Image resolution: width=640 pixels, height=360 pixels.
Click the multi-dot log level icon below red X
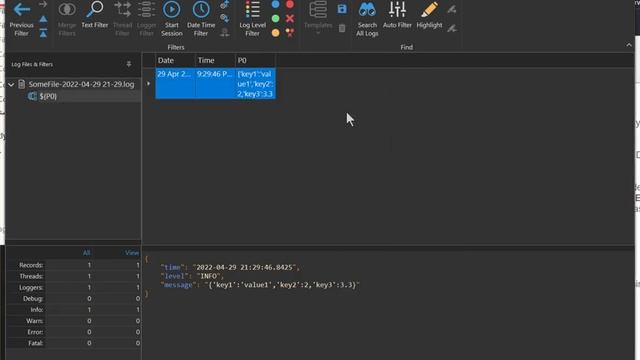pos(290,33)
